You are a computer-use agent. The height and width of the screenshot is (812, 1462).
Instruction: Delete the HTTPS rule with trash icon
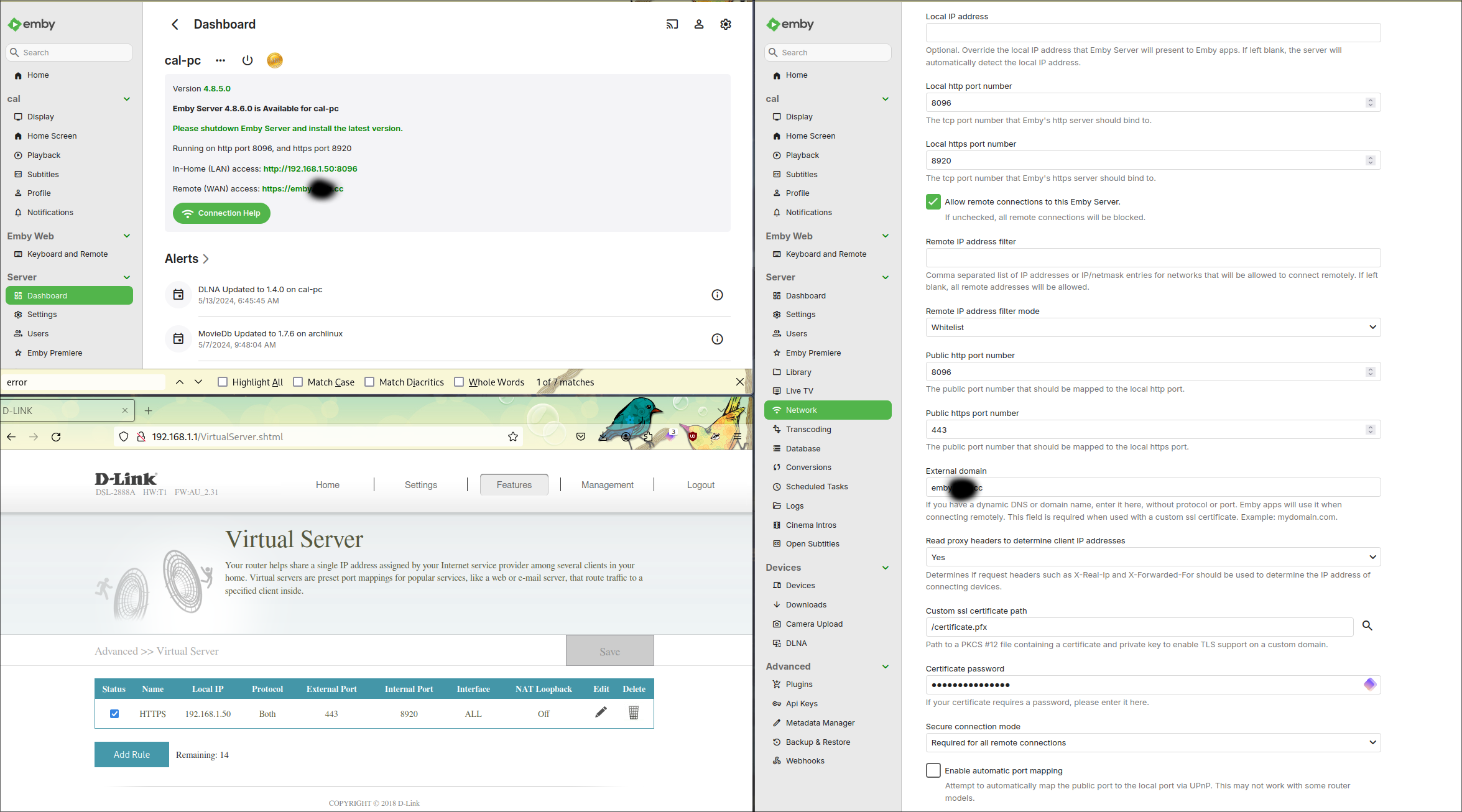pos(634,713)
